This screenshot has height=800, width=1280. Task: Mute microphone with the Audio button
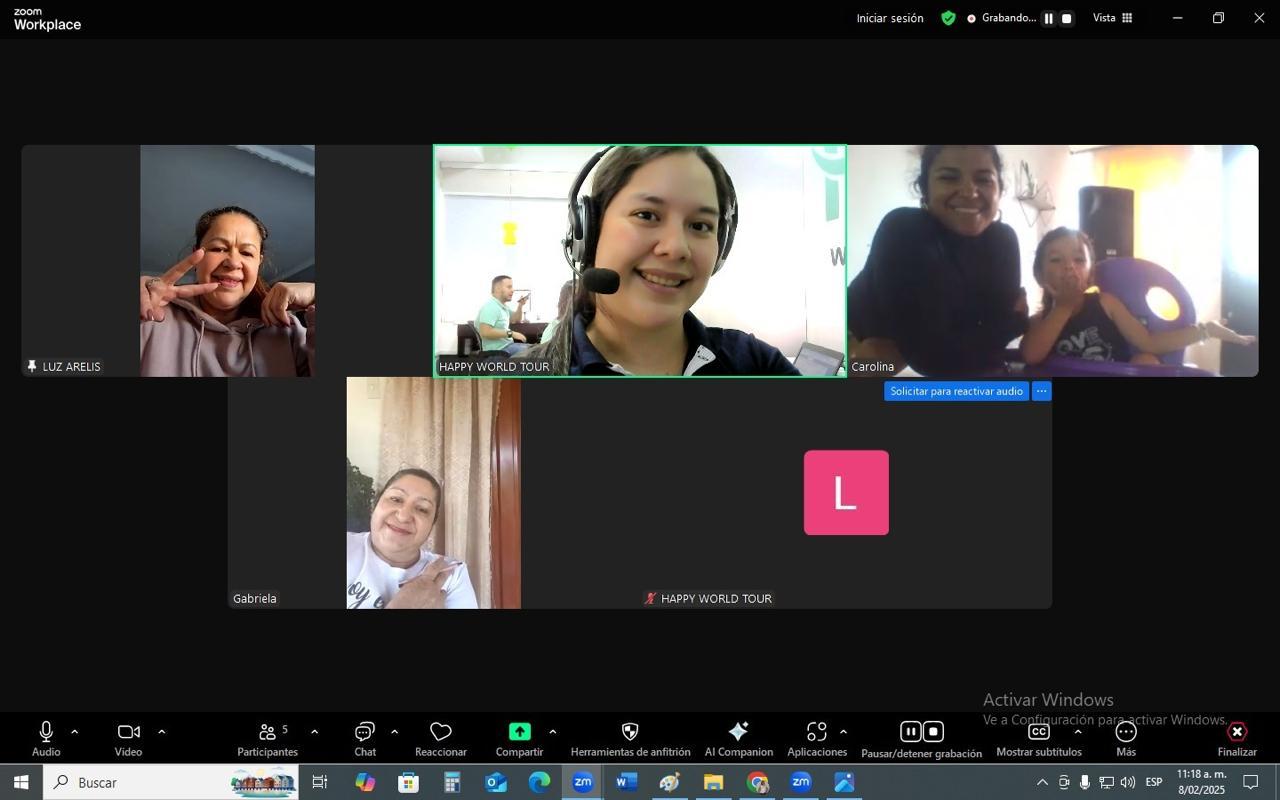46,738
